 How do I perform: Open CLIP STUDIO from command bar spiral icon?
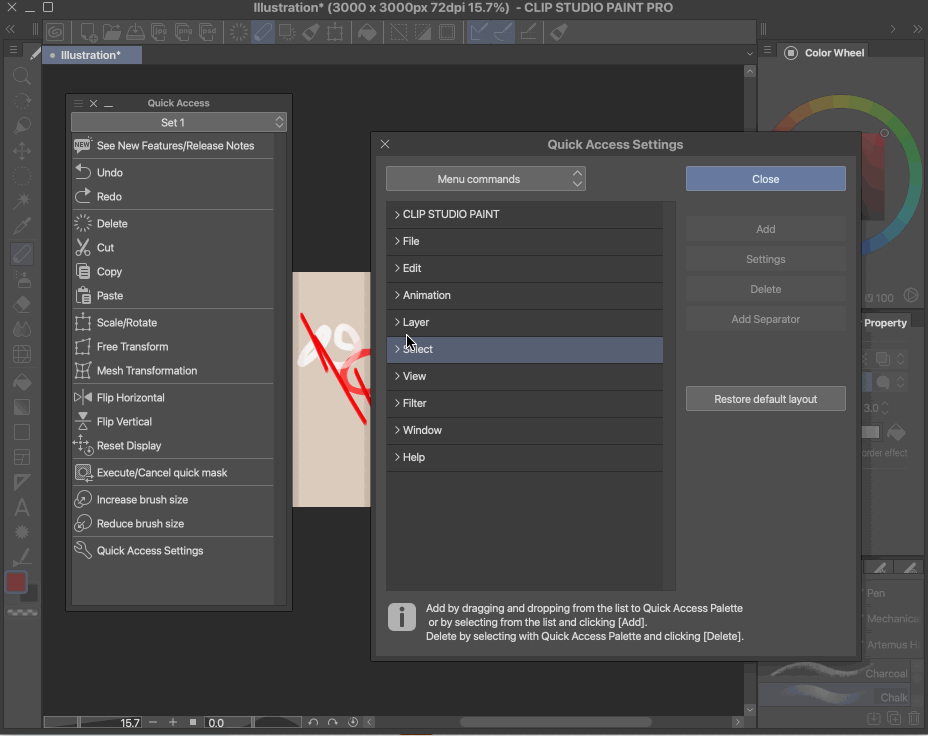(56, 31)
